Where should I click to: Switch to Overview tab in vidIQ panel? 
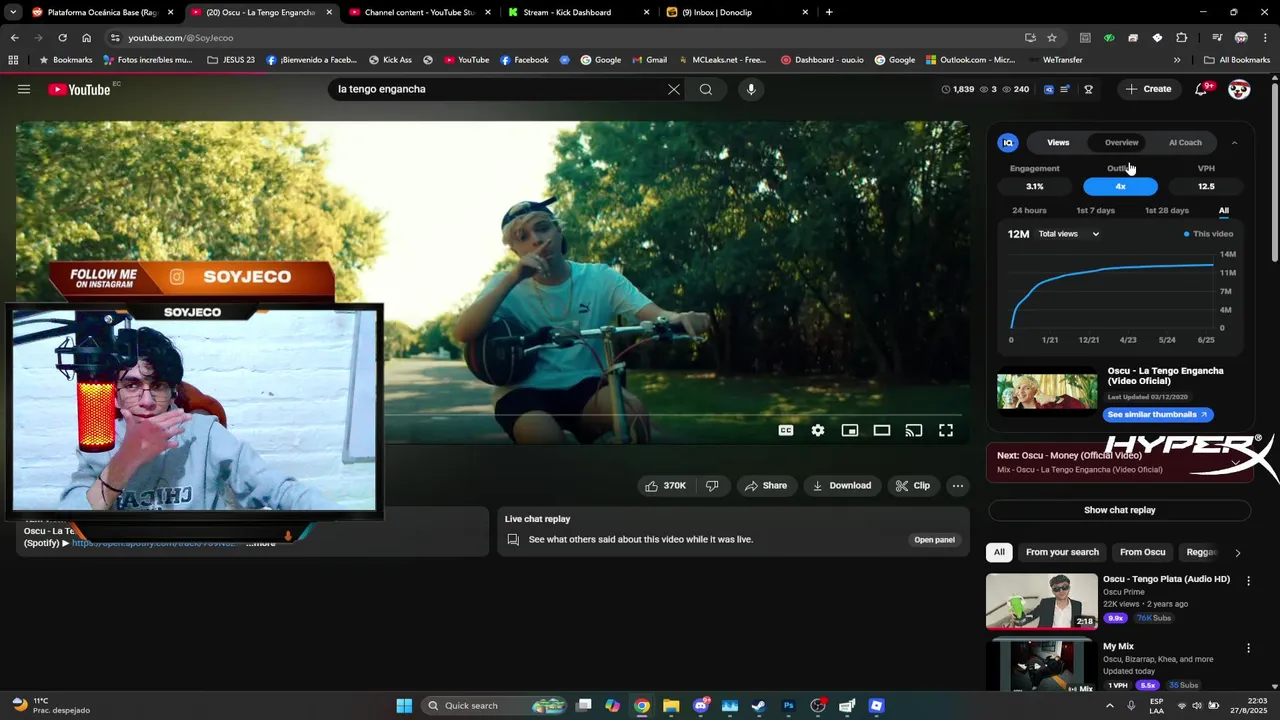tap(1121, 142)
